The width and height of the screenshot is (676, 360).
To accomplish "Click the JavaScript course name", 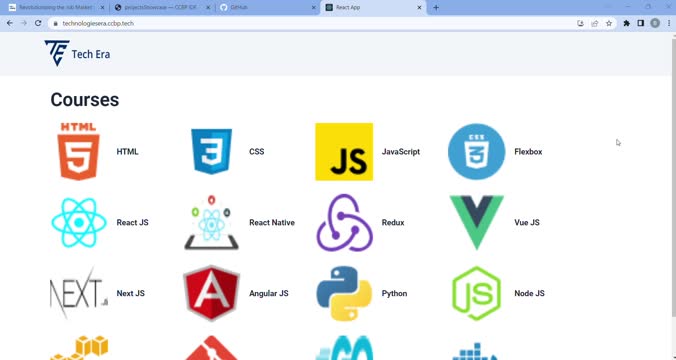I will [401, 152].
